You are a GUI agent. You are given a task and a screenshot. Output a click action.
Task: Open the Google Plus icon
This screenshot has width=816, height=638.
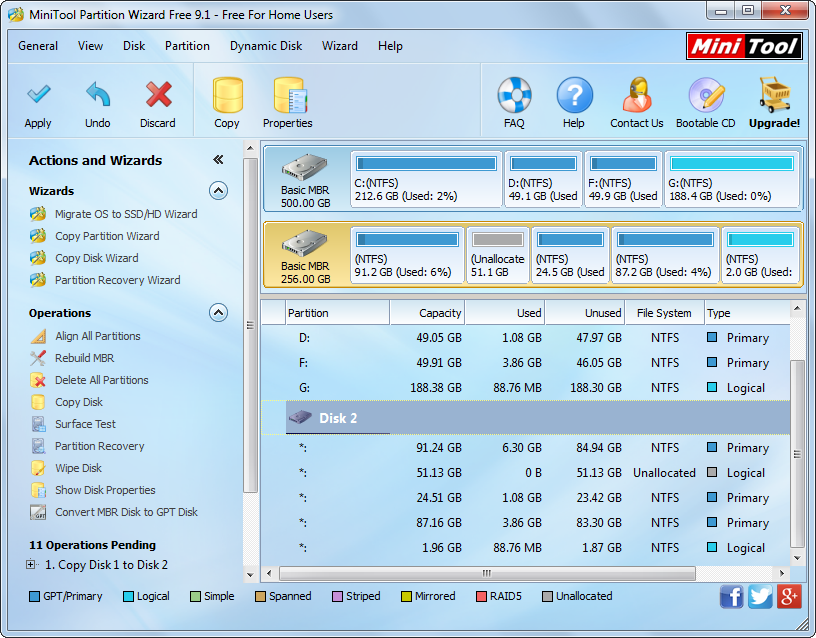789,596
